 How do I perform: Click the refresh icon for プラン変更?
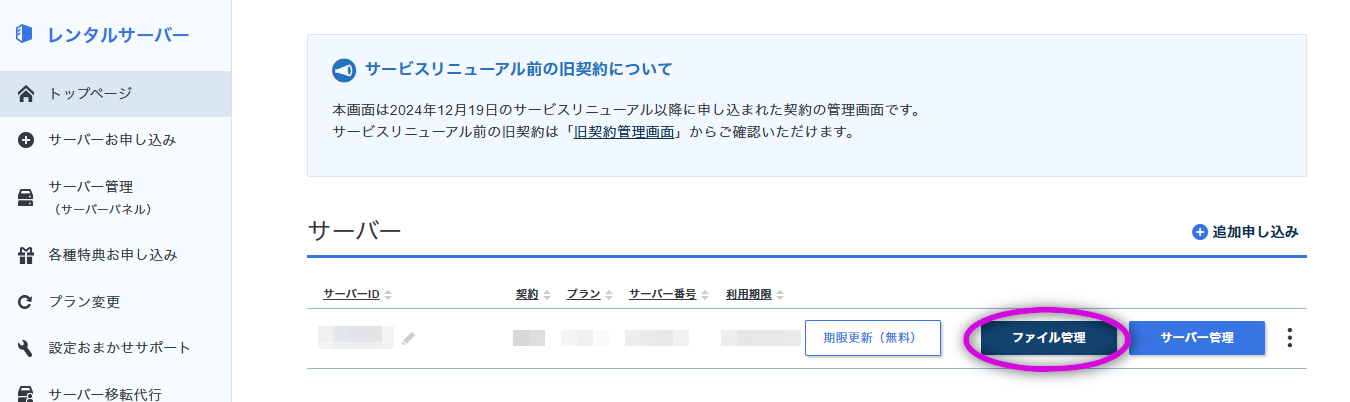[x=27, y=302]
